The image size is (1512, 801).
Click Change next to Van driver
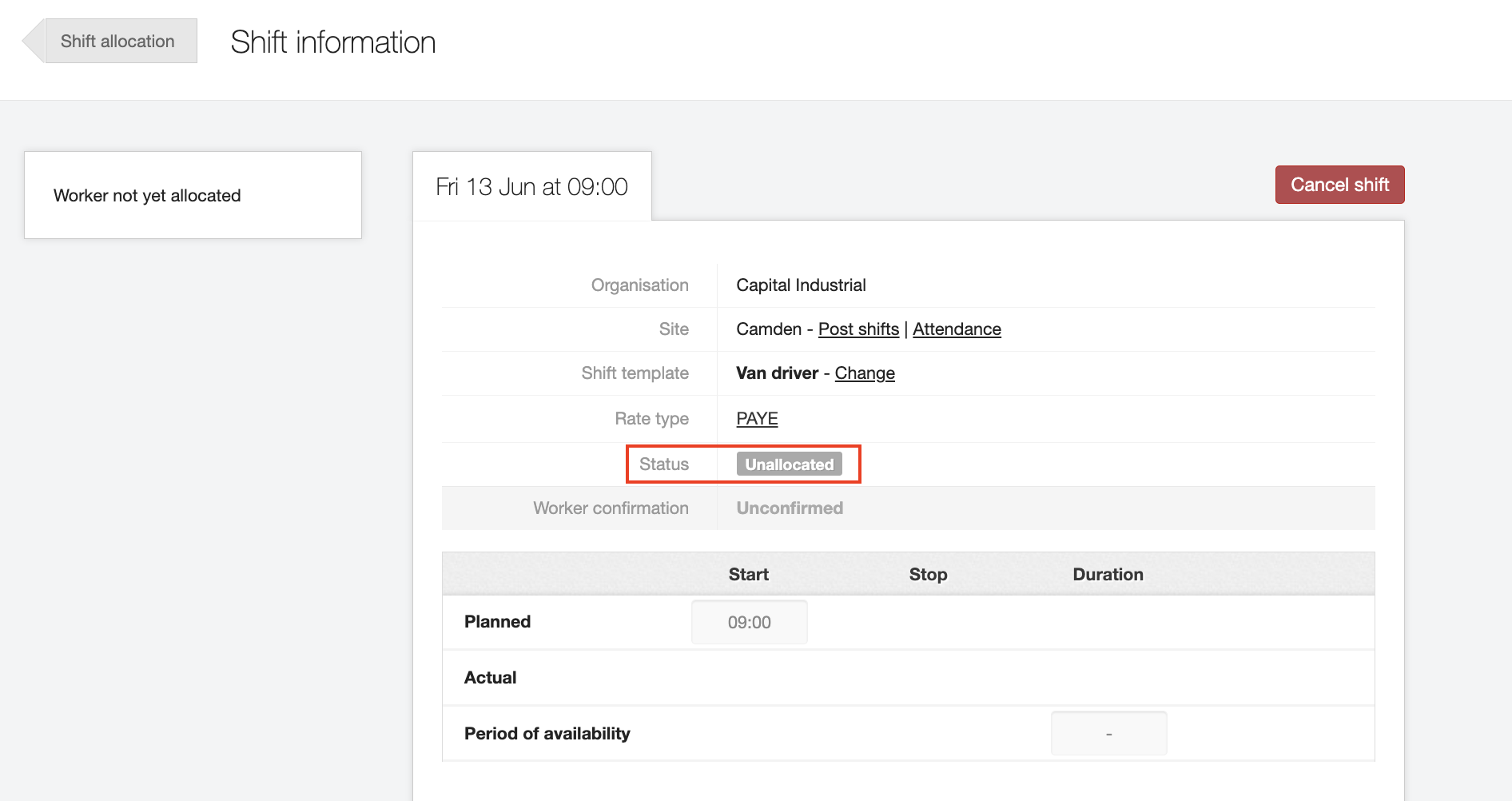click(x=865, y=373)
